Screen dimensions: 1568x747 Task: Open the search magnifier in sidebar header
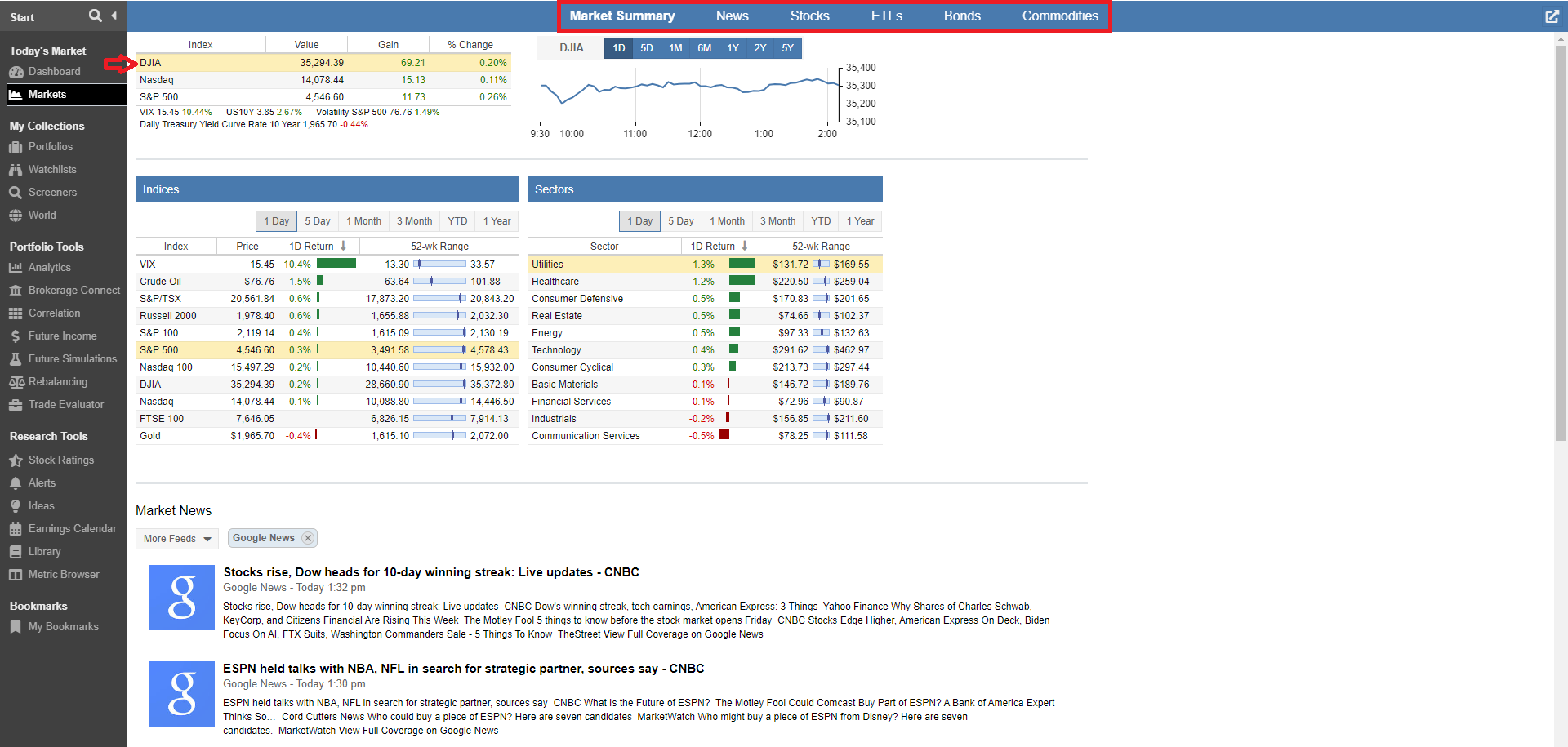96,16
